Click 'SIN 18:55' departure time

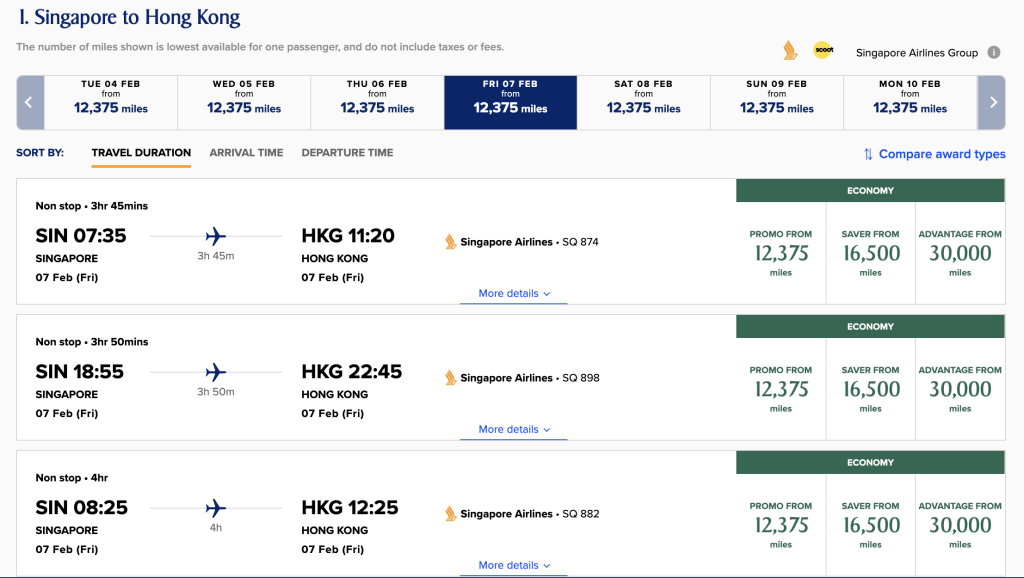(80, 372)
